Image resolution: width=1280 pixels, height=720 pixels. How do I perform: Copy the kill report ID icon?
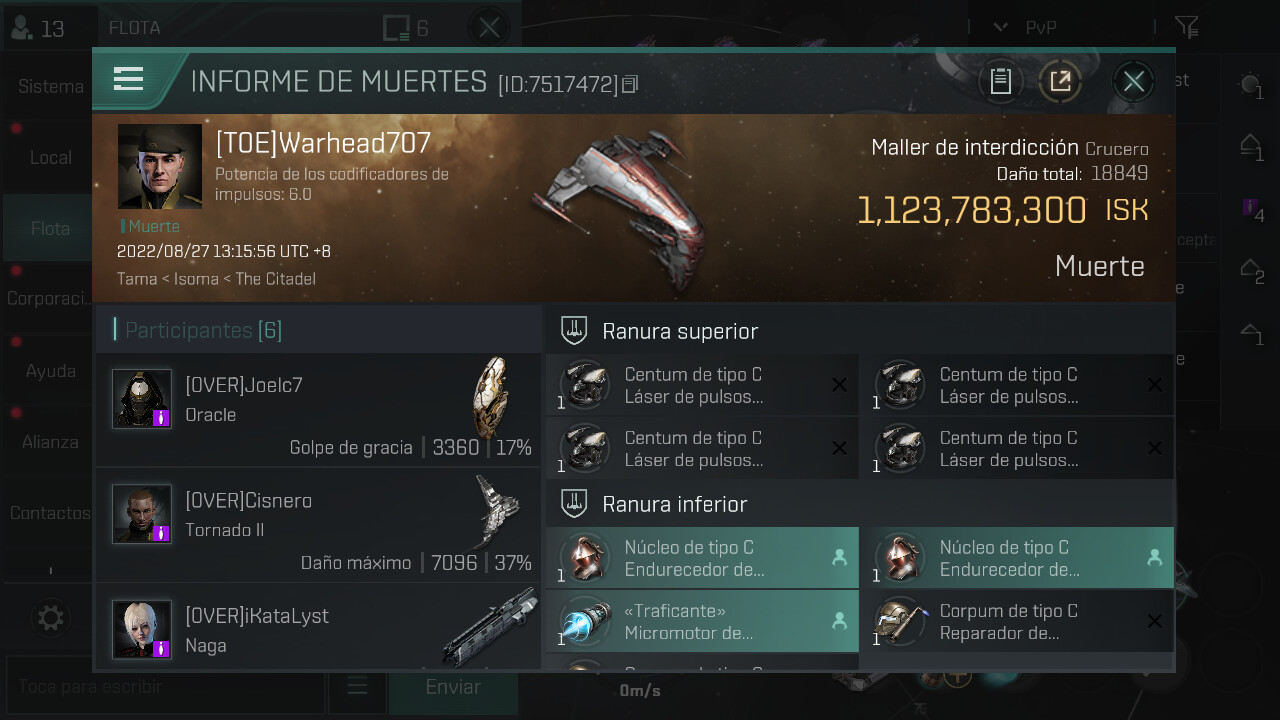tap(630, 85)
